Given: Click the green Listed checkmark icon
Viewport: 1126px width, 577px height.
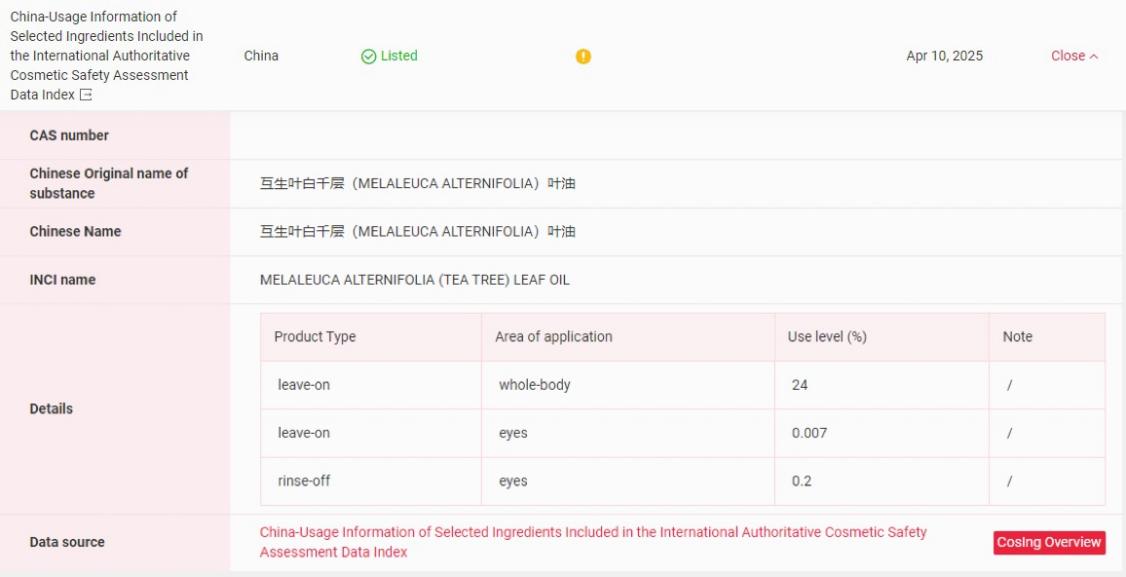Looking at the screenshot, I should point(368,56).
